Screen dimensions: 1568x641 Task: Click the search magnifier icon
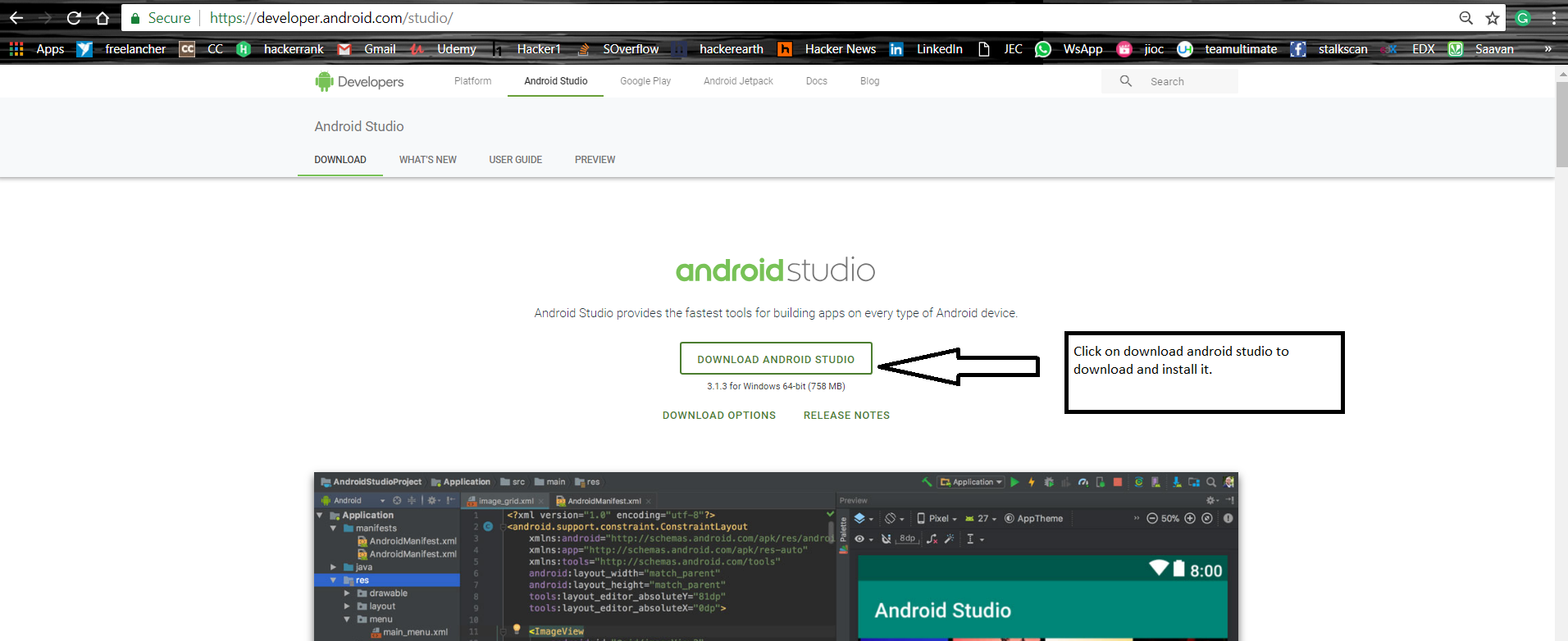click(x=1126, y=81)
